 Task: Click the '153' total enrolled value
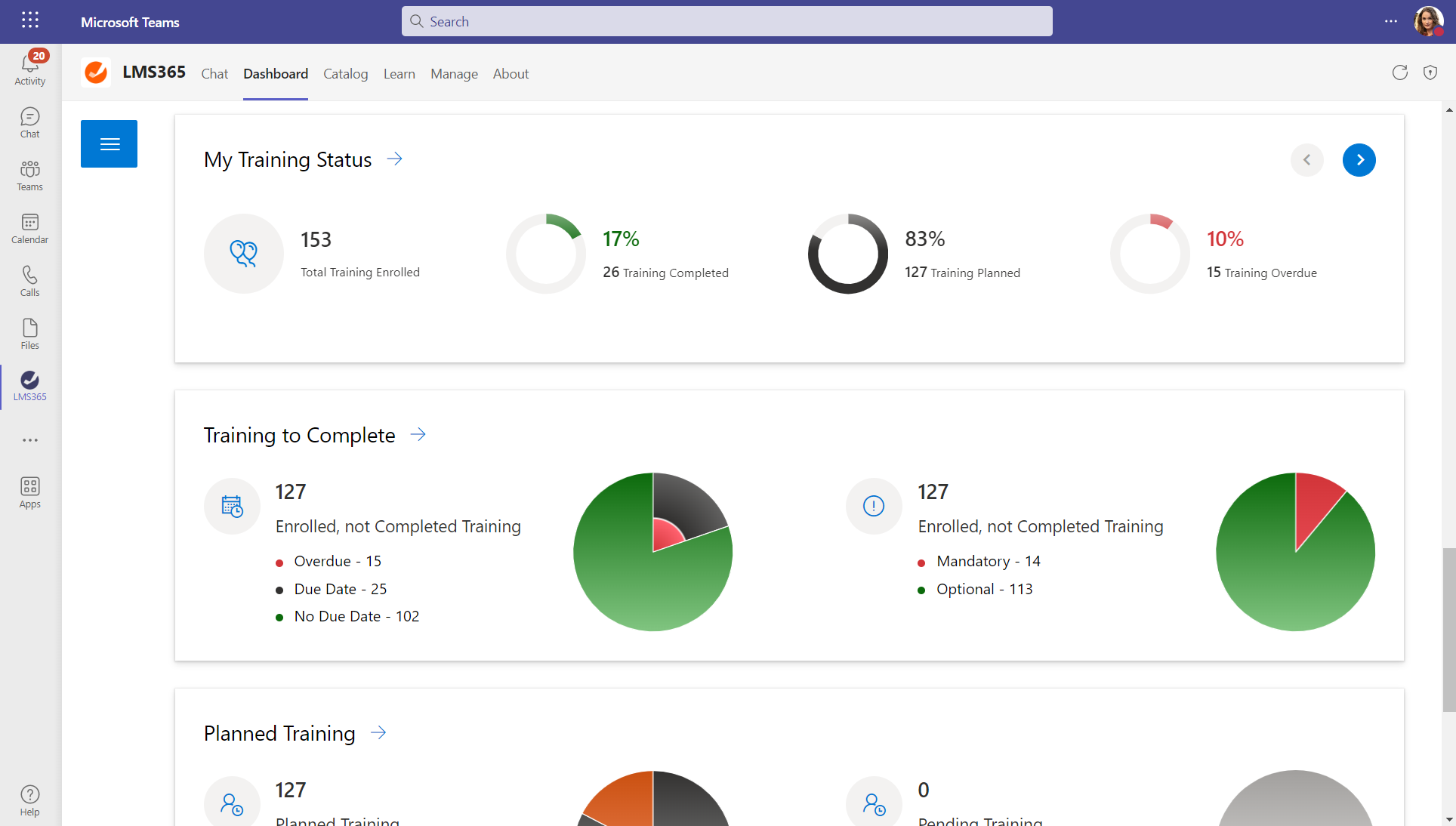pos(316,239)
